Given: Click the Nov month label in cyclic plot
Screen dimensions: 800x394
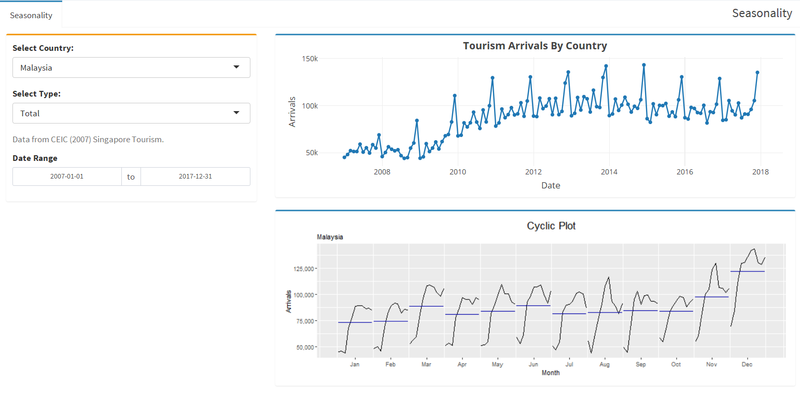Looking at the screenshot, I should point(712,365).
